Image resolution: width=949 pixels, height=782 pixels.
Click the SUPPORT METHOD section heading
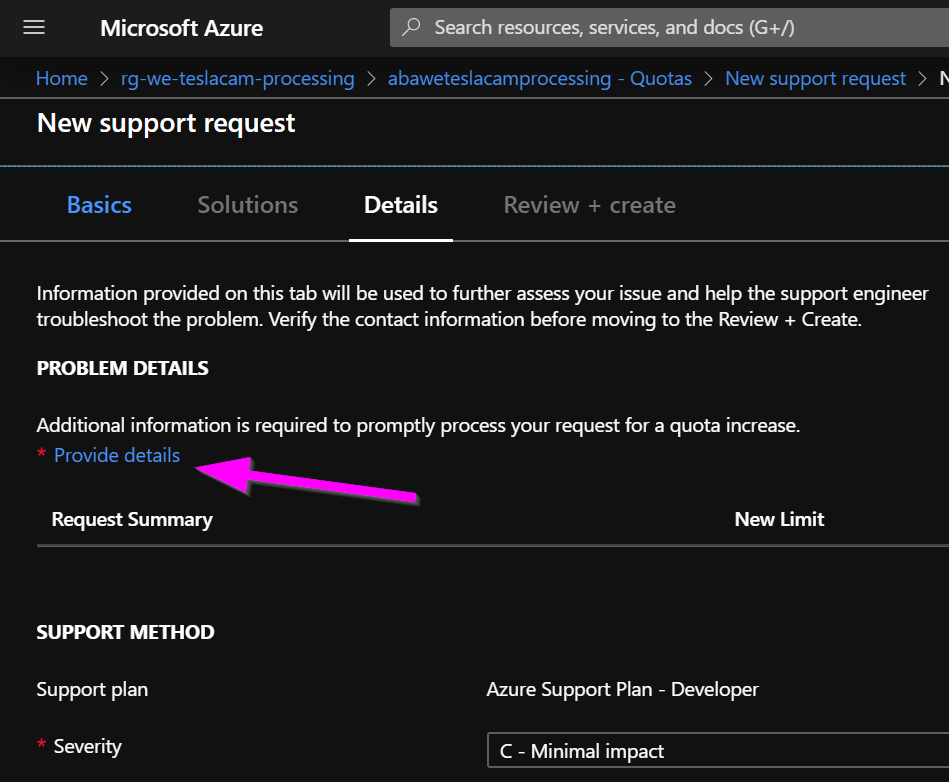125,632
